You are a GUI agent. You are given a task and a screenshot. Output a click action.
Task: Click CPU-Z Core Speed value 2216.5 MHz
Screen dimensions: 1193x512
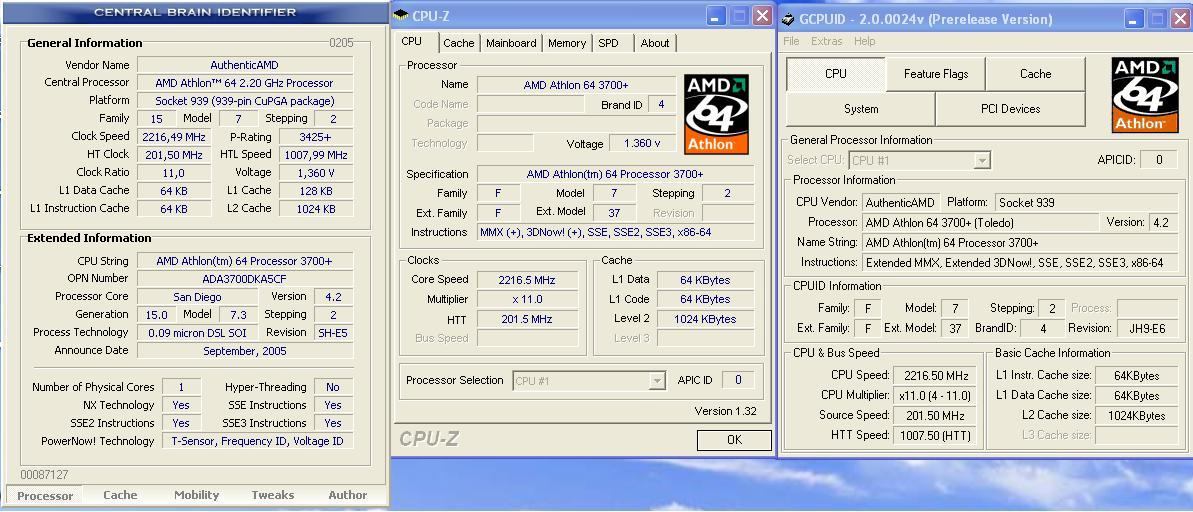(x=526, y=279)
